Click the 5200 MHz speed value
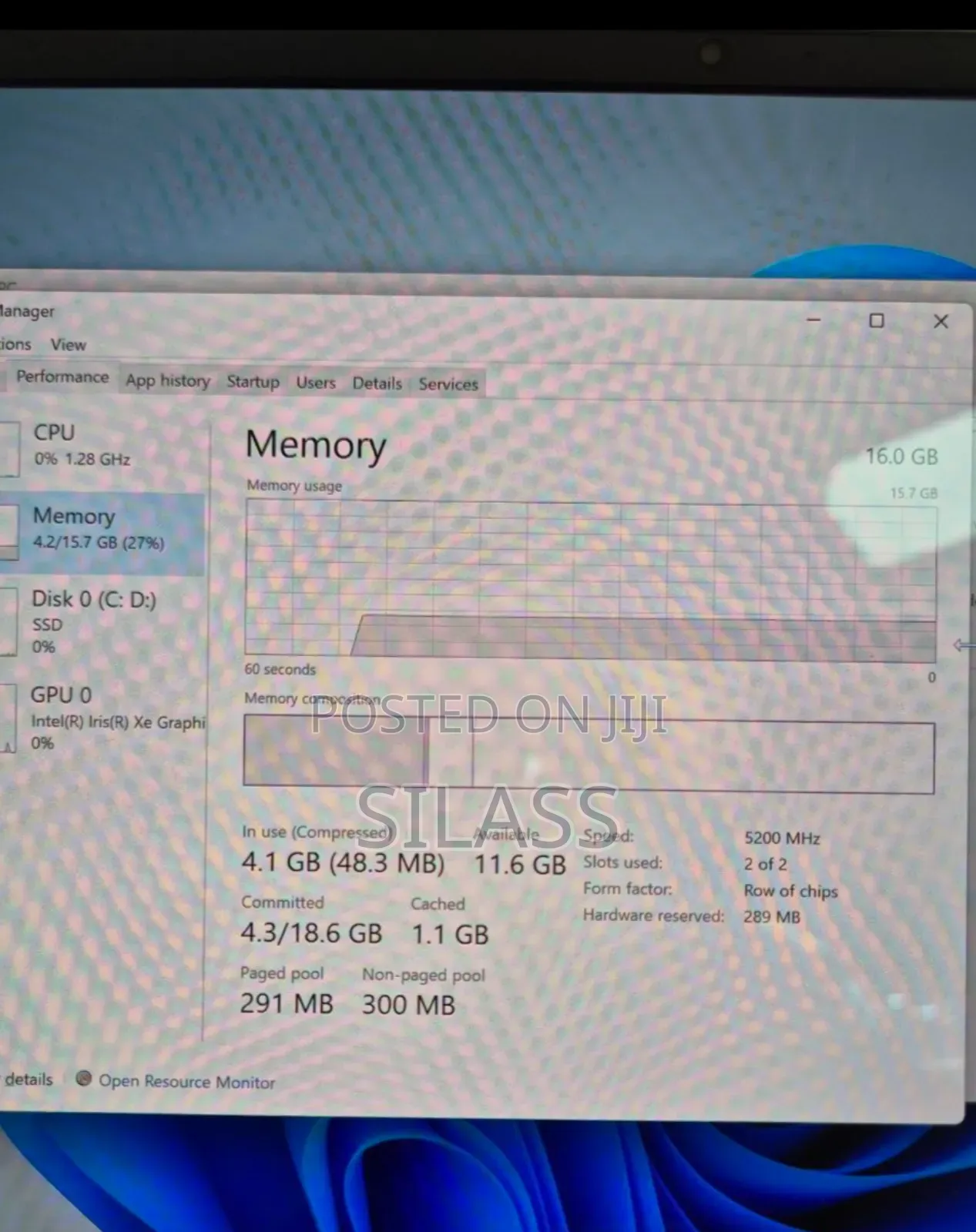Screen dimensions: 976x1232 (782, 838)
